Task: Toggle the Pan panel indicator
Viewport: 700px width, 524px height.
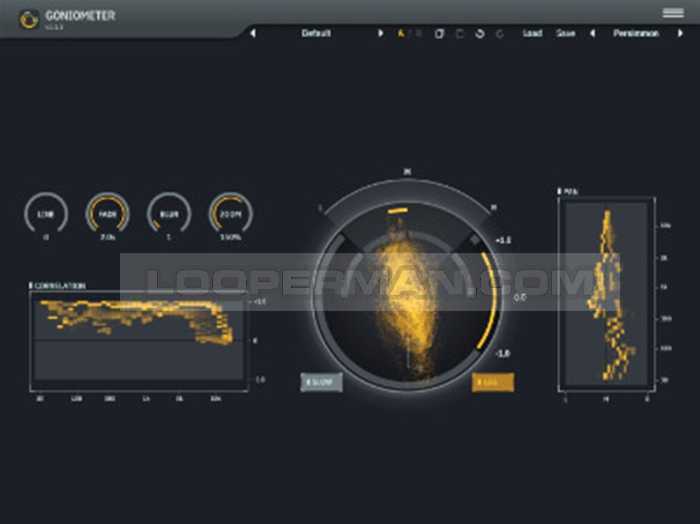Action: [560, 190]
